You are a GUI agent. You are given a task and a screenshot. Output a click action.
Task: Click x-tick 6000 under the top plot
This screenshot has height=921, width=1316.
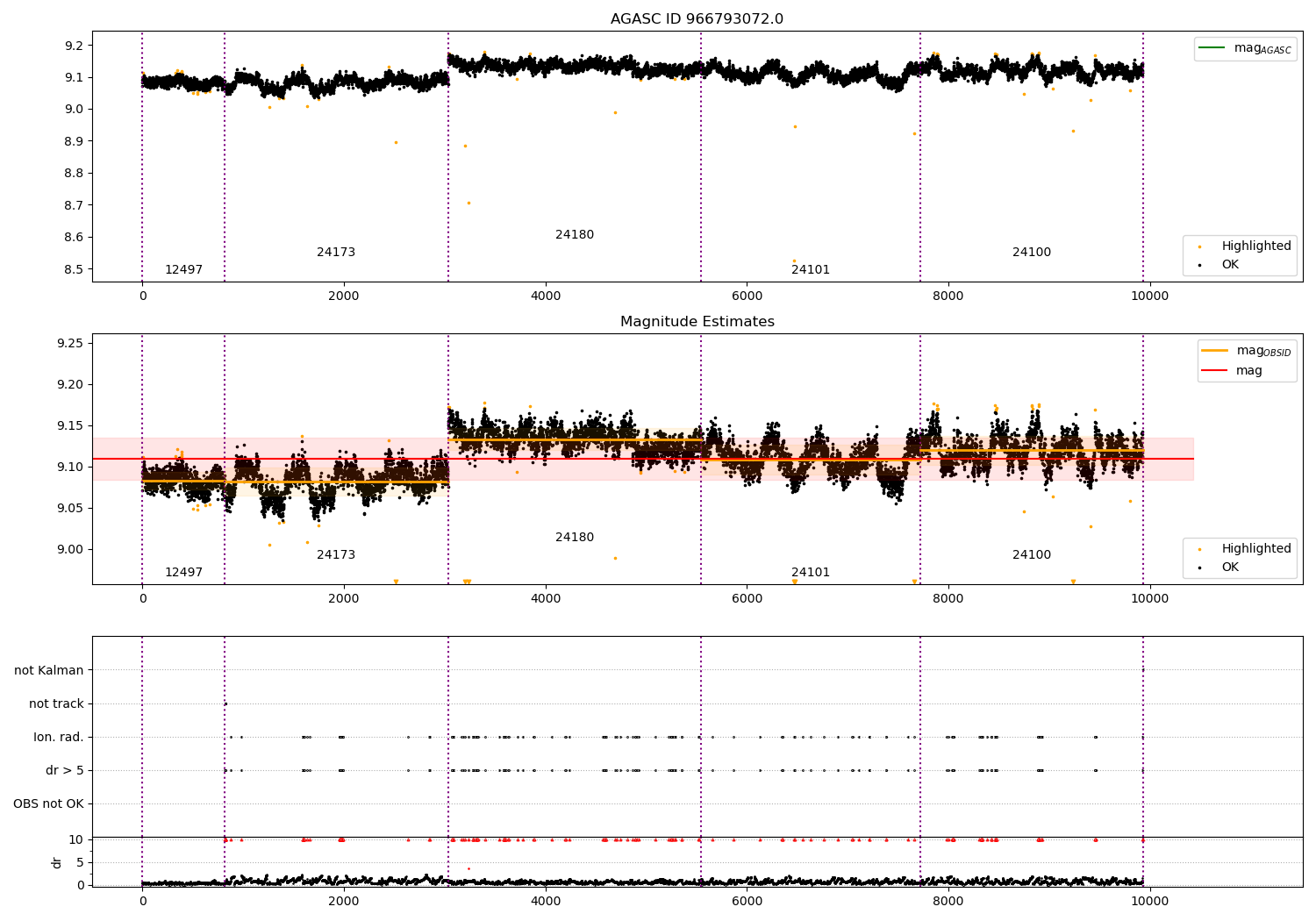[x=747, y=296]
